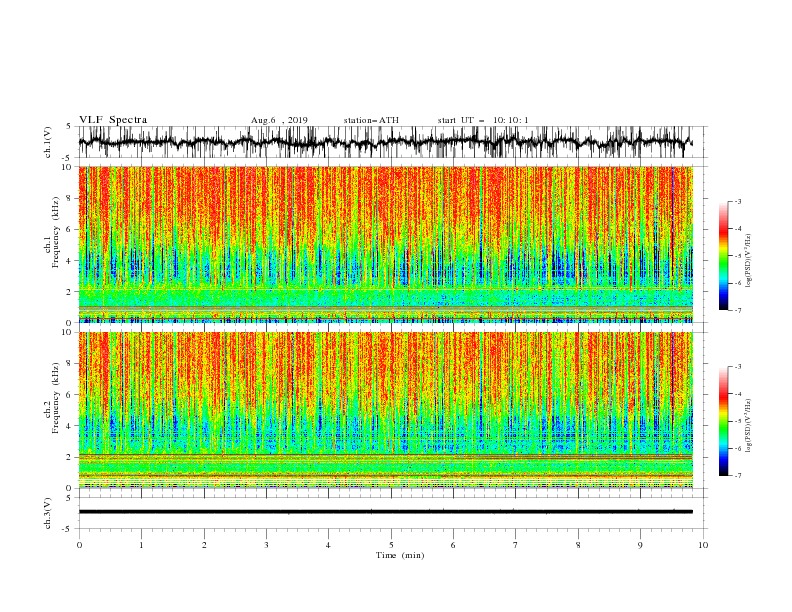
Task: Click the time axis tick label '3'
Action: click(266, 545)
